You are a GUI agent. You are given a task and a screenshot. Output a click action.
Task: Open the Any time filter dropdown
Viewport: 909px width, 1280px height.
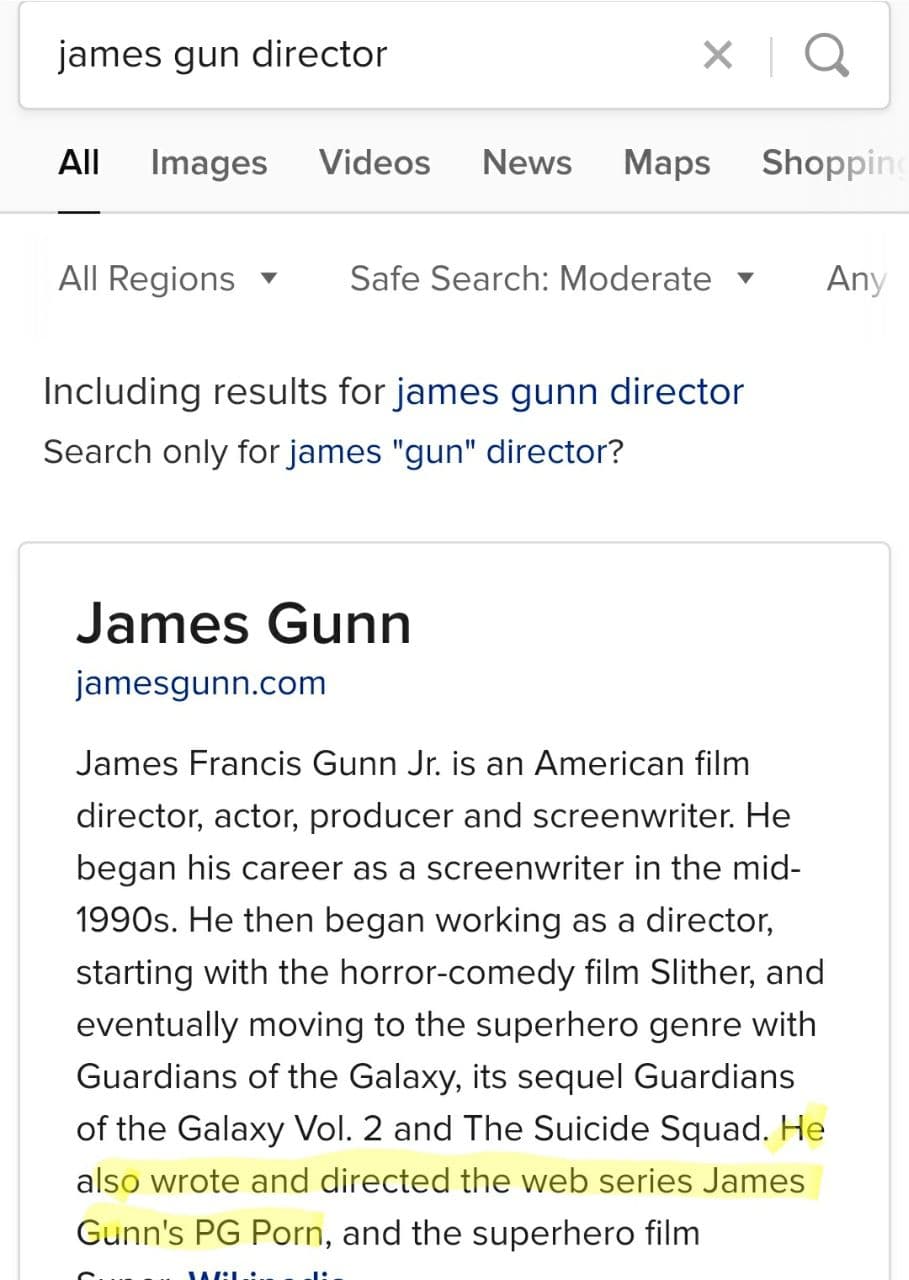click(856, 279)
